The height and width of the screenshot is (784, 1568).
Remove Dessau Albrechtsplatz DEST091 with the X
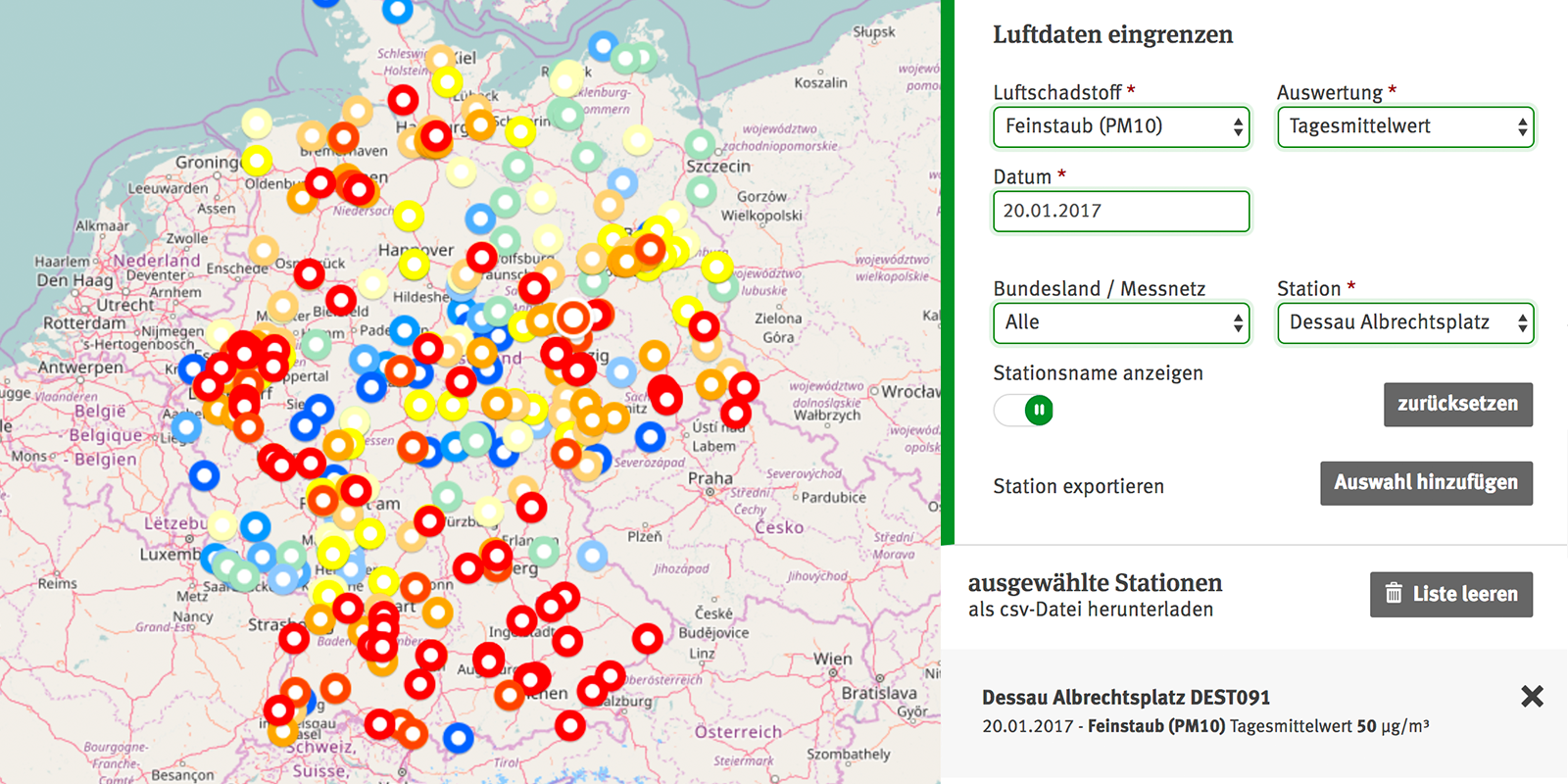(x=1532, y=696)
